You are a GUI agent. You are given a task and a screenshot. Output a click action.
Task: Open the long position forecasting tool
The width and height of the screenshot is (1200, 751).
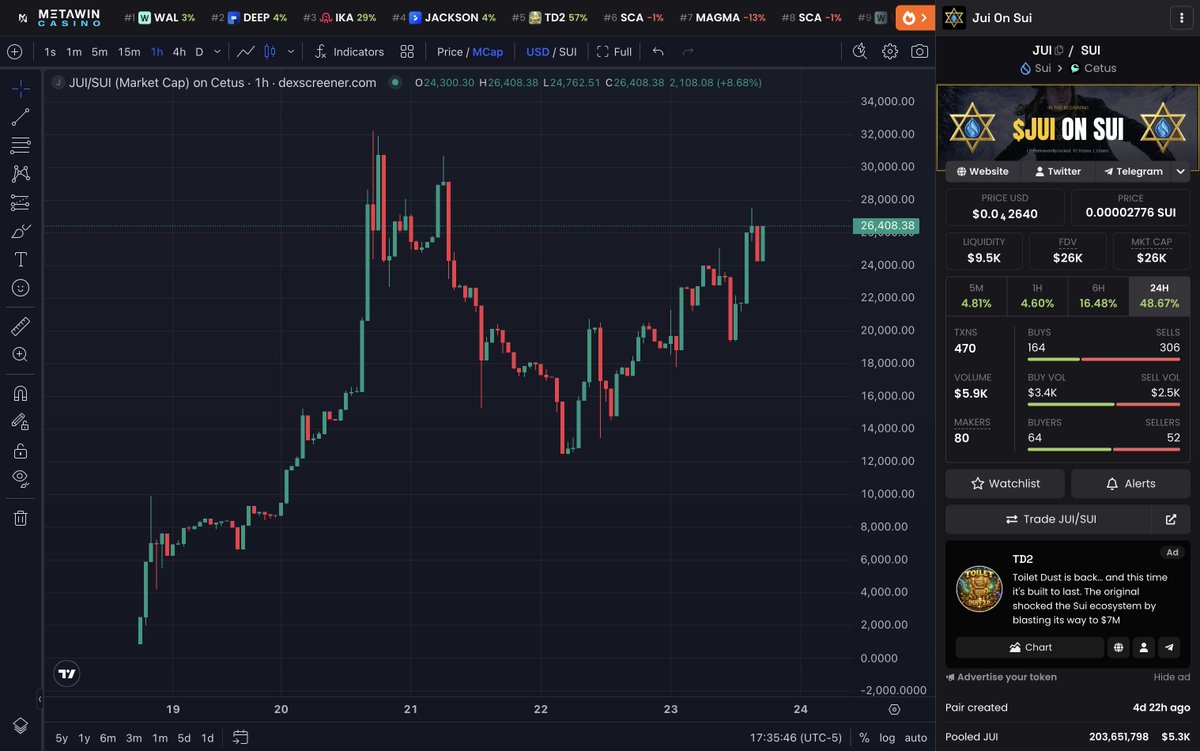pos(20,203)
